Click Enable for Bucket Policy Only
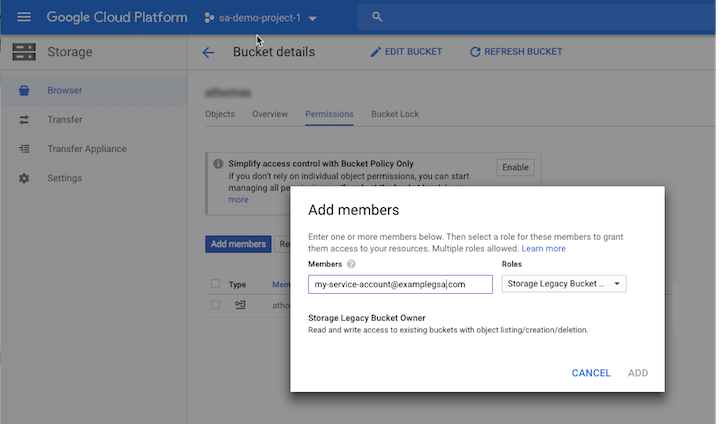 point(515,167)
